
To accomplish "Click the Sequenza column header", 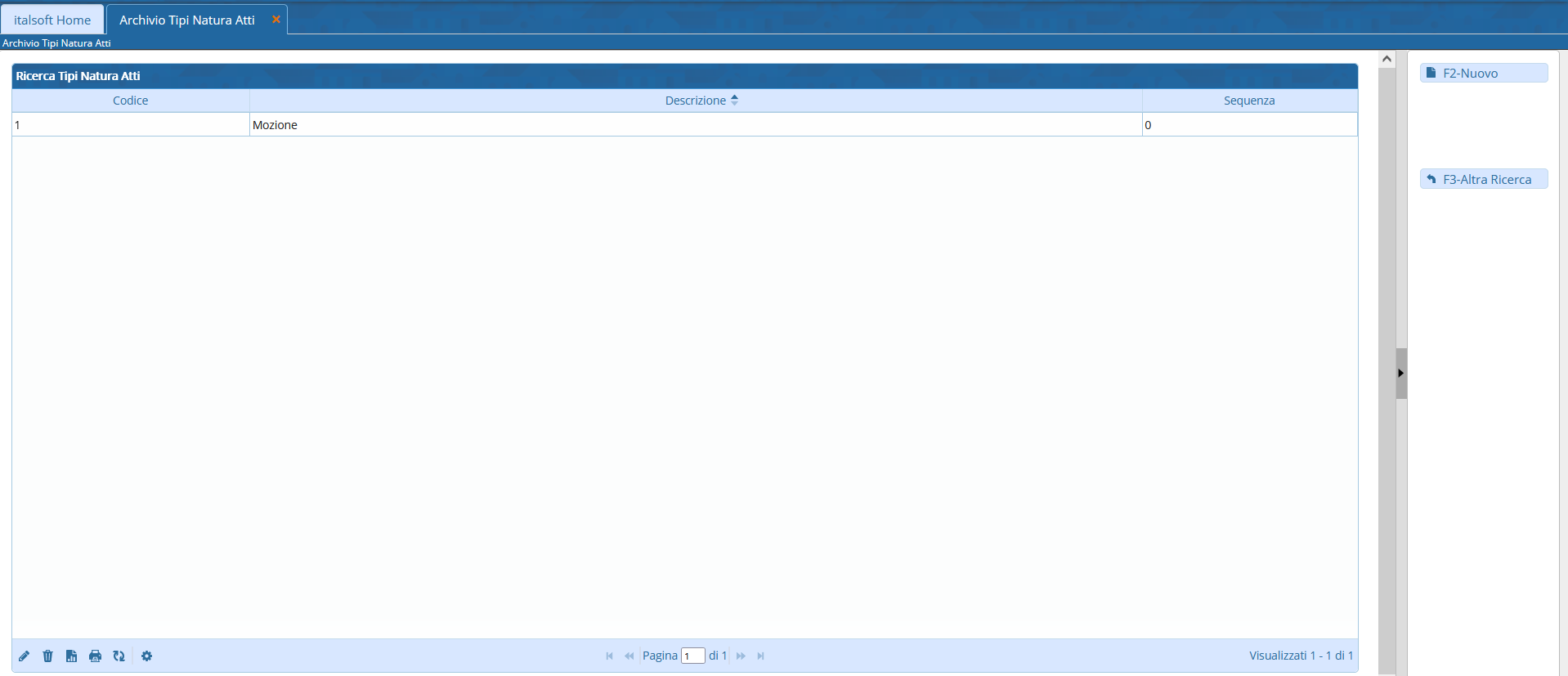I will (x=1249, y=101).
